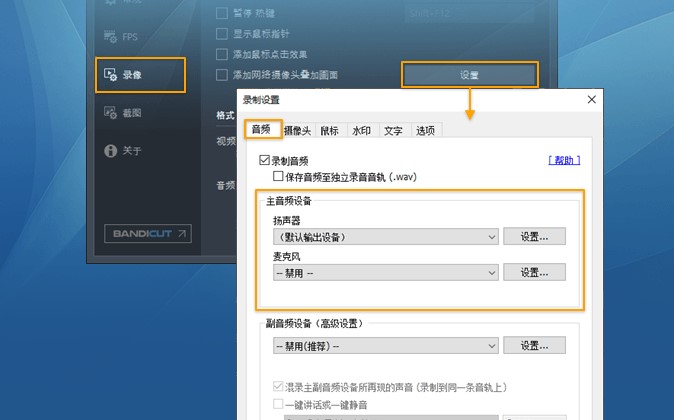The width and height of the screenshot is (674, 420).
Task: Click the 暂停 hotkey input field
Action: (x=469, y=13)
